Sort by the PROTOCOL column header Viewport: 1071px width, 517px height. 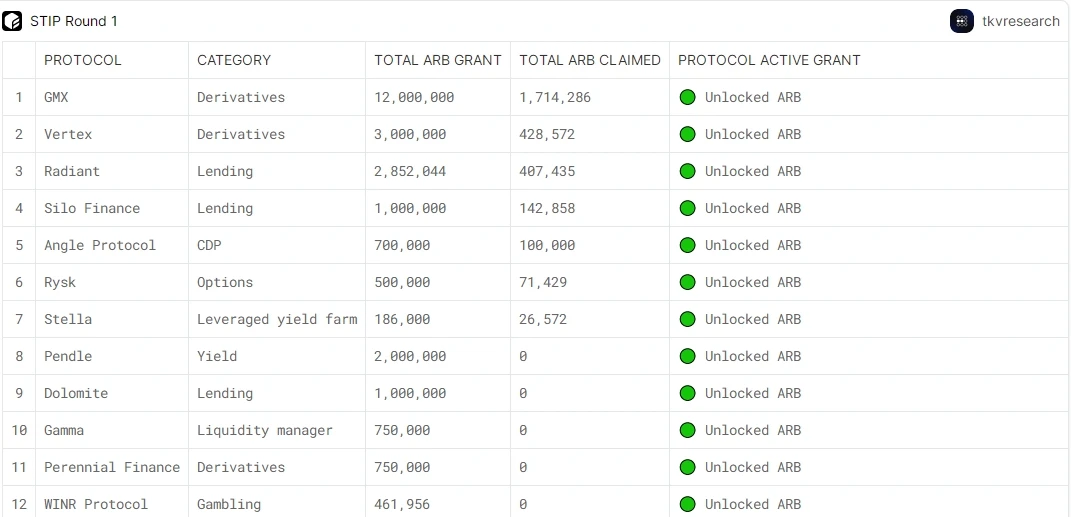(83, 60)
